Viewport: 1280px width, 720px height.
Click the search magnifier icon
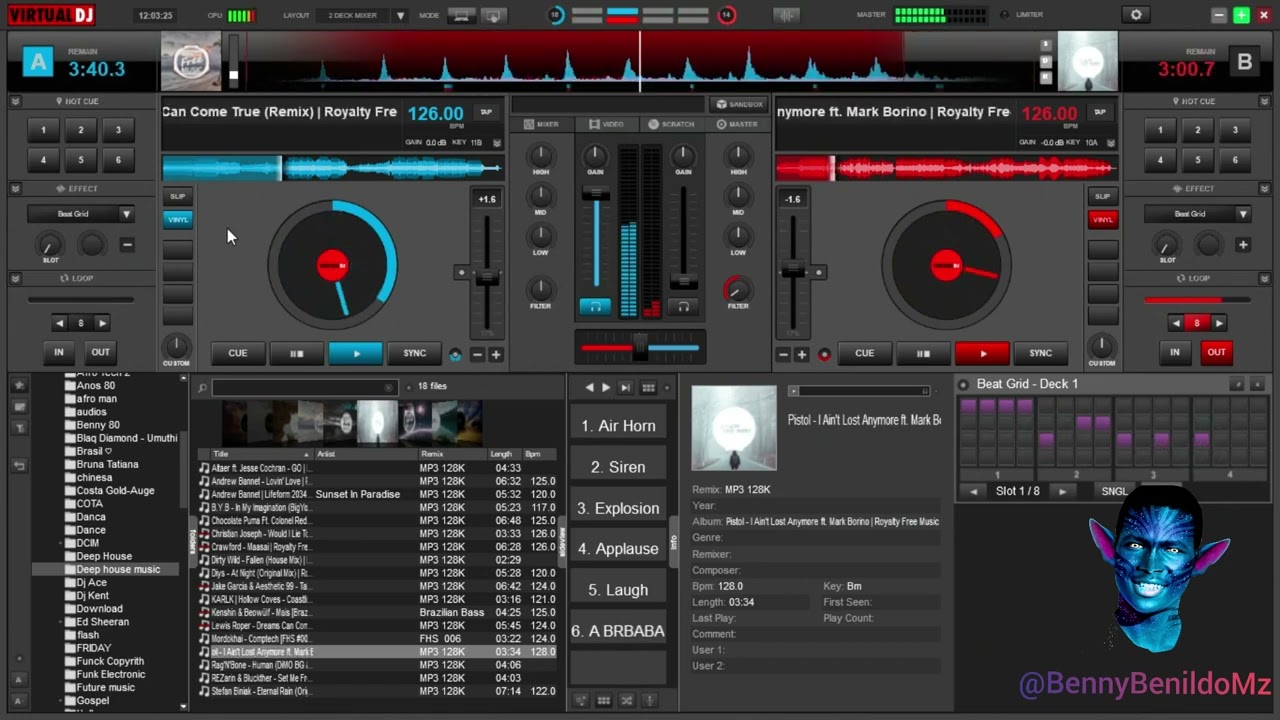pyautogui.click(x=202, y=387)
